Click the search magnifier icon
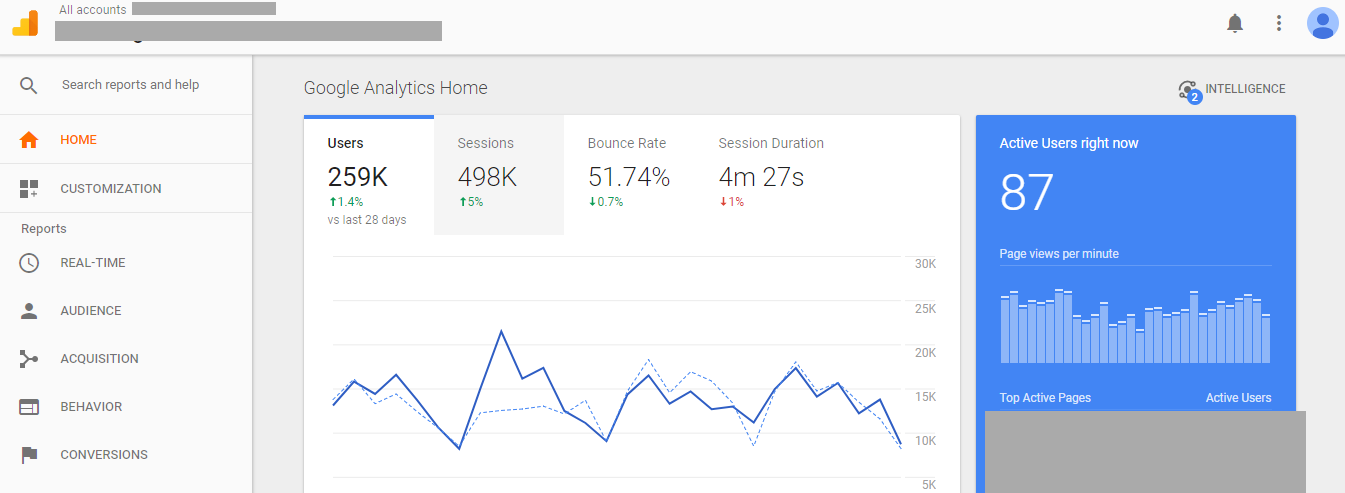This screenshot has width=1345, height=493. click(29, 85)
